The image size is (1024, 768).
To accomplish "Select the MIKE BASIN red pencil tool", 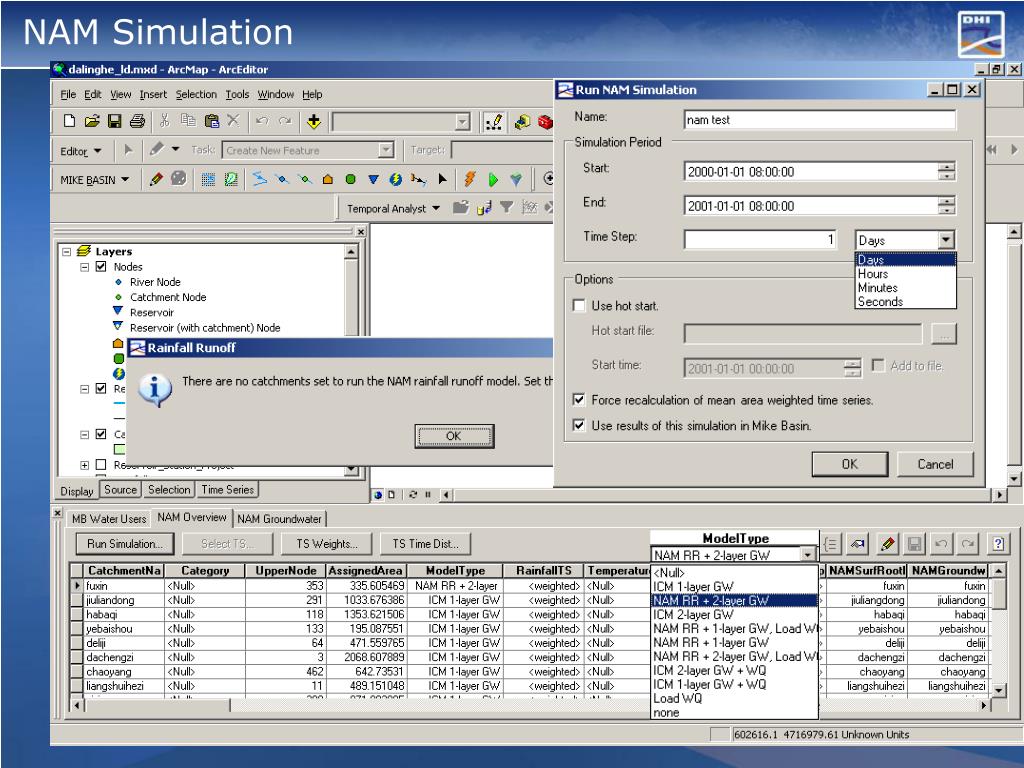I will tap(155, 179).
